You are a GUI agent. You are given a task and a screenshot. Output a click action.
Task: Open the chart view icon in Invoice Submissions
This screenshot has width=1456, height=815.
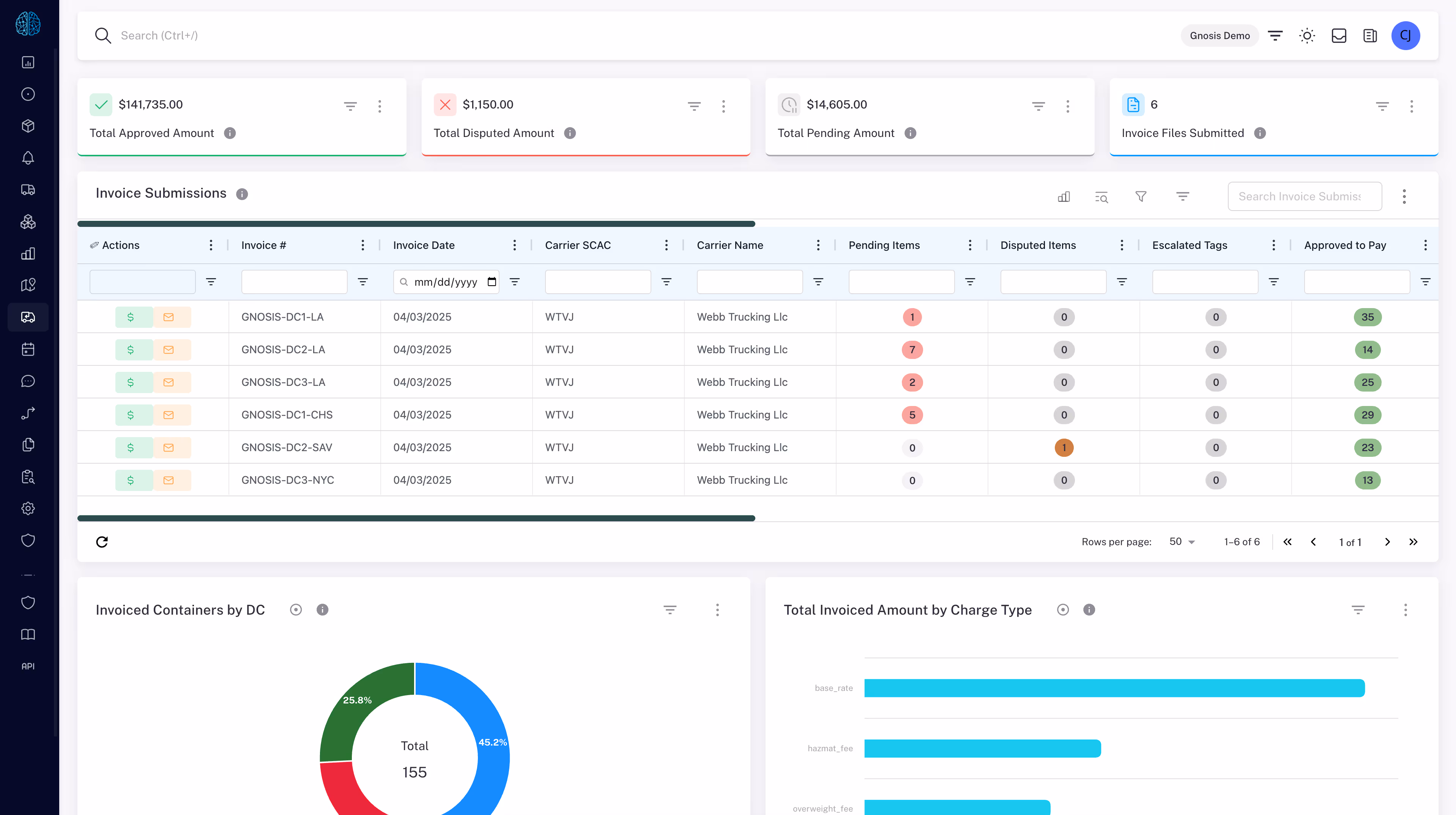(x=1064, y=196)
